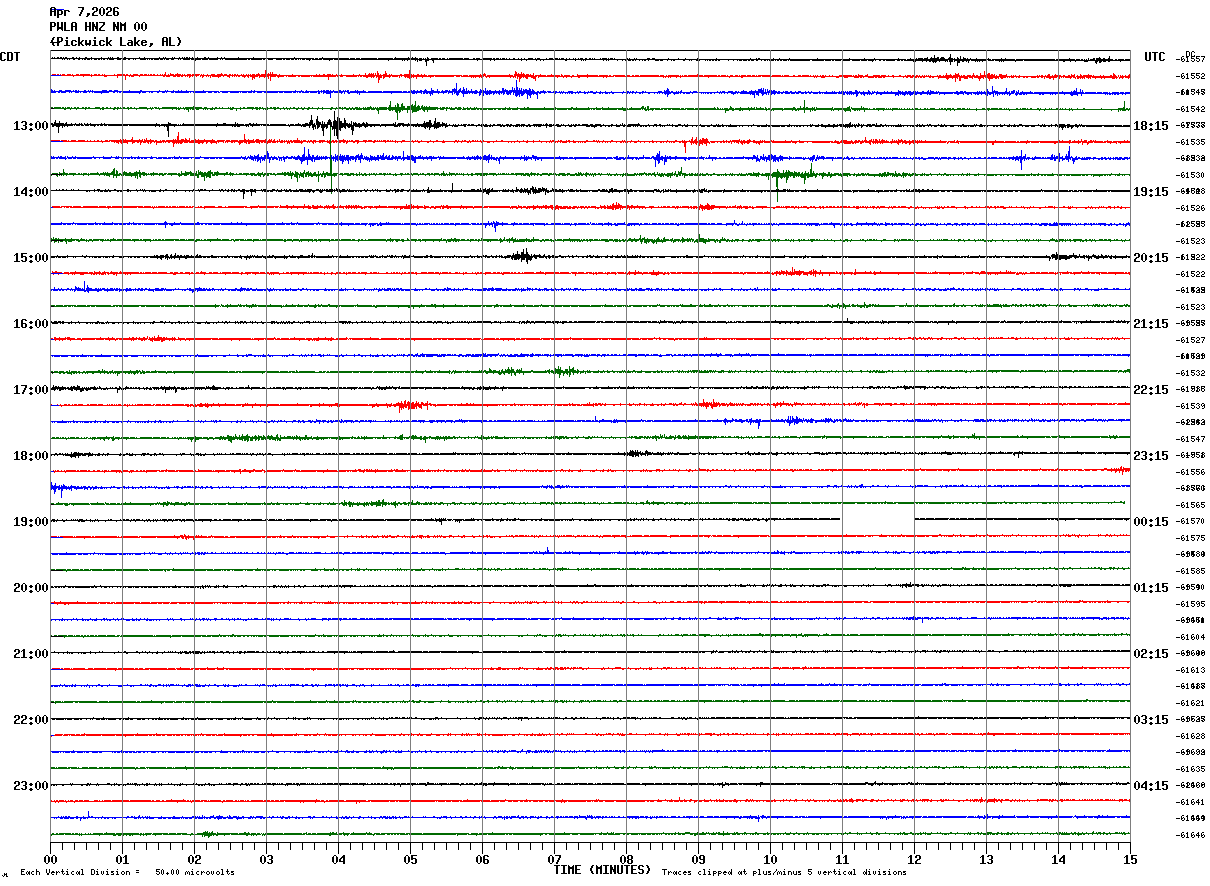Click the traces clipped footnote text
Image resolution: width=1210 pixels, height=886 pixels.
pyautogui.click(x=784, y=873)
